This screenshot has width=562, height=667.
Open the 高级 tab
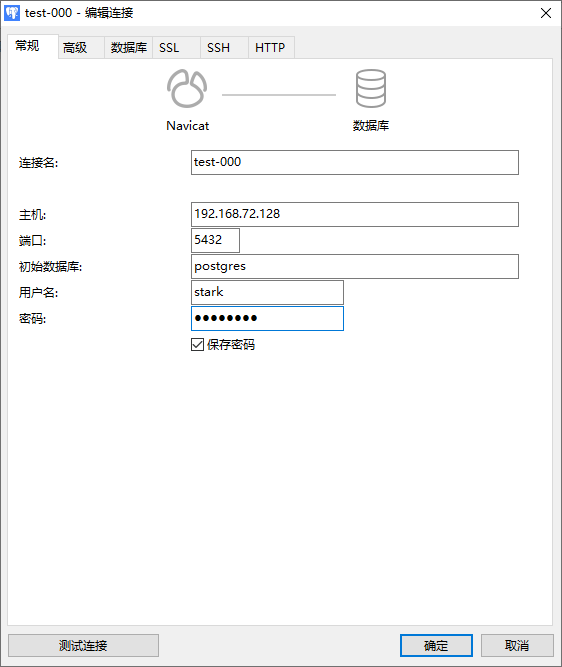point(81,48)
